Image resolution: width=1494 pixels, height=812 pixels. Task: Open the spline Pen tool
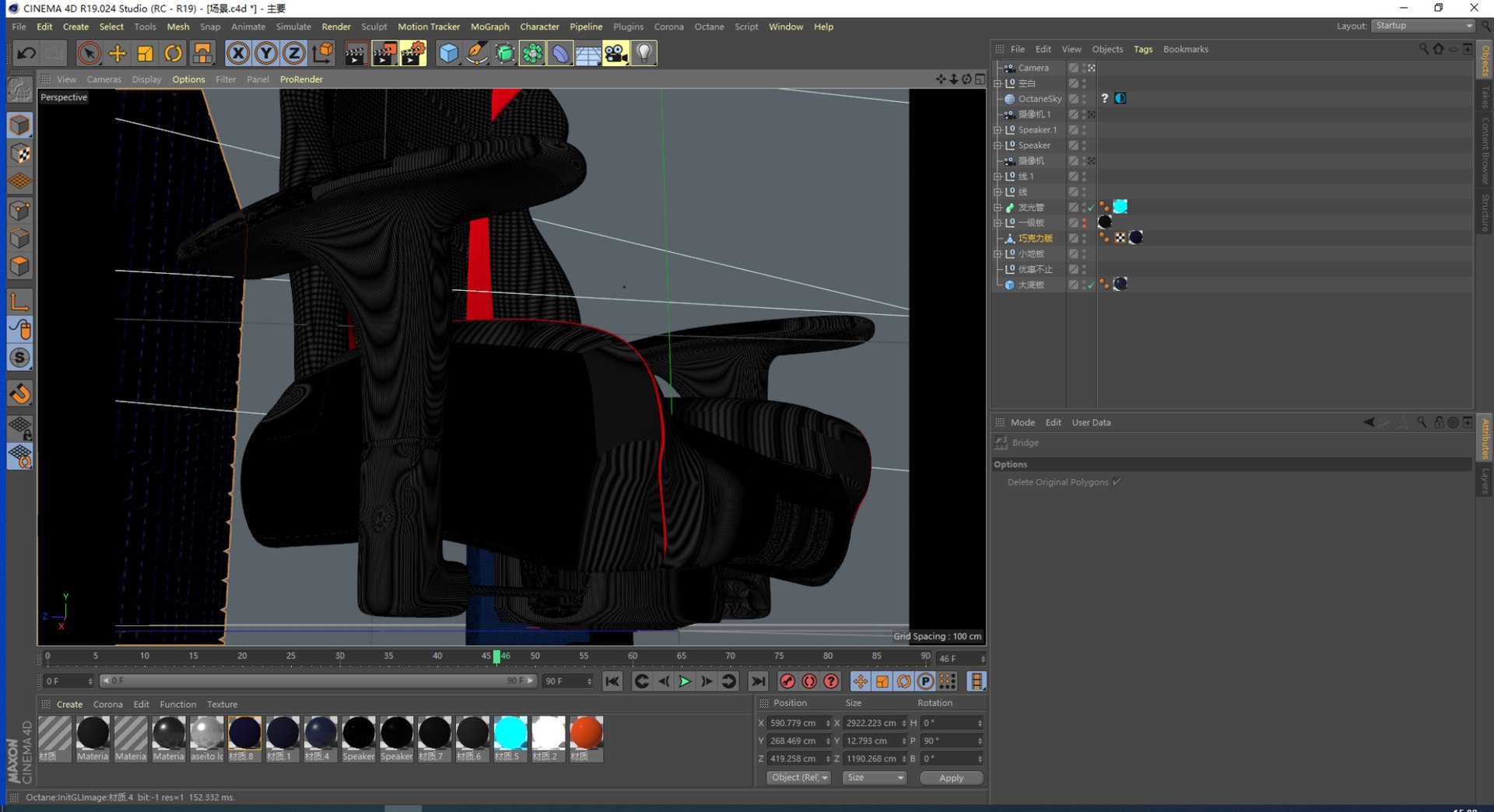coord(477,53)
